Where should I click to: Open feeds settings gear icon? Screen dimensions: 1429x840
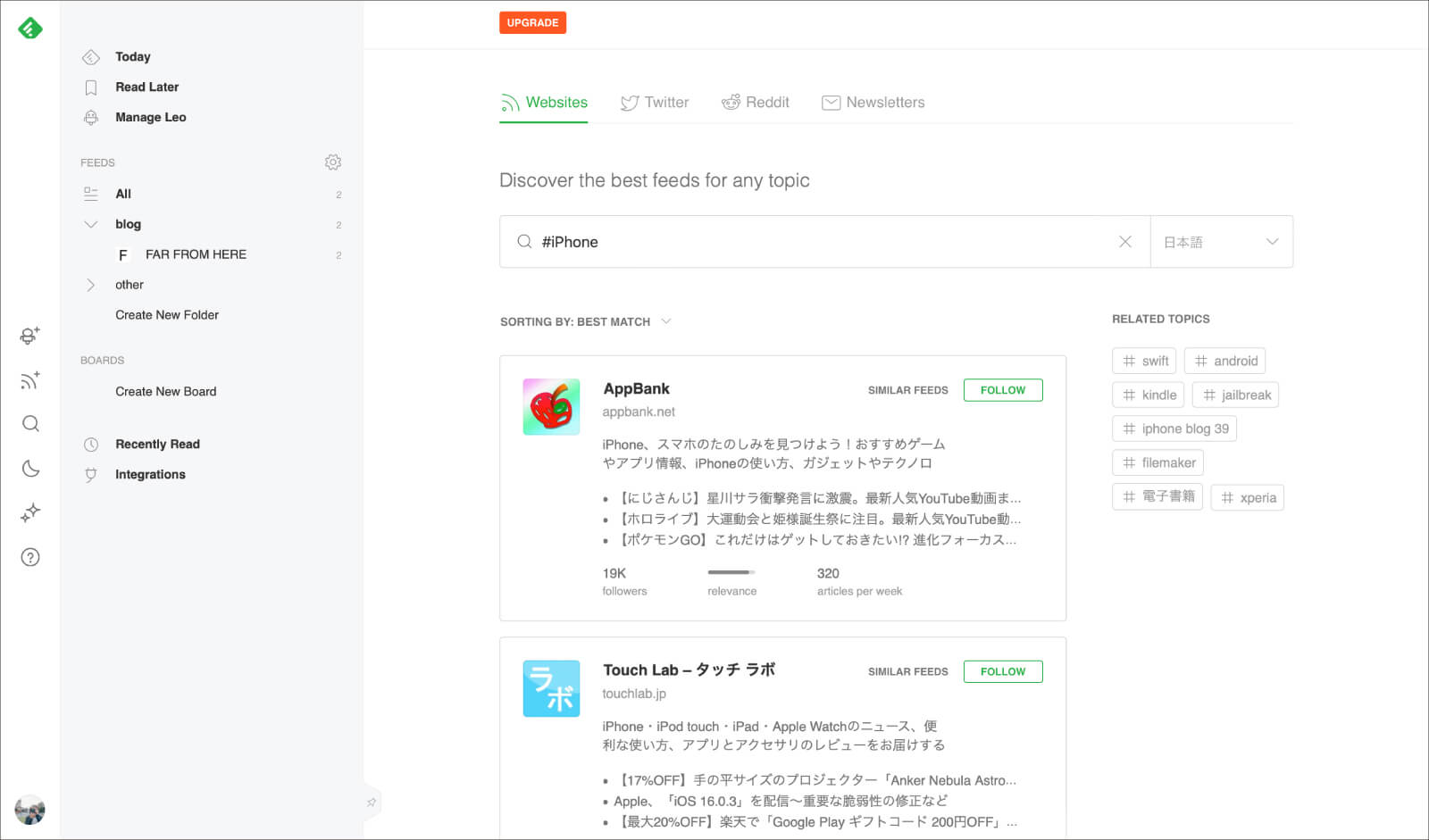point(333,162)
